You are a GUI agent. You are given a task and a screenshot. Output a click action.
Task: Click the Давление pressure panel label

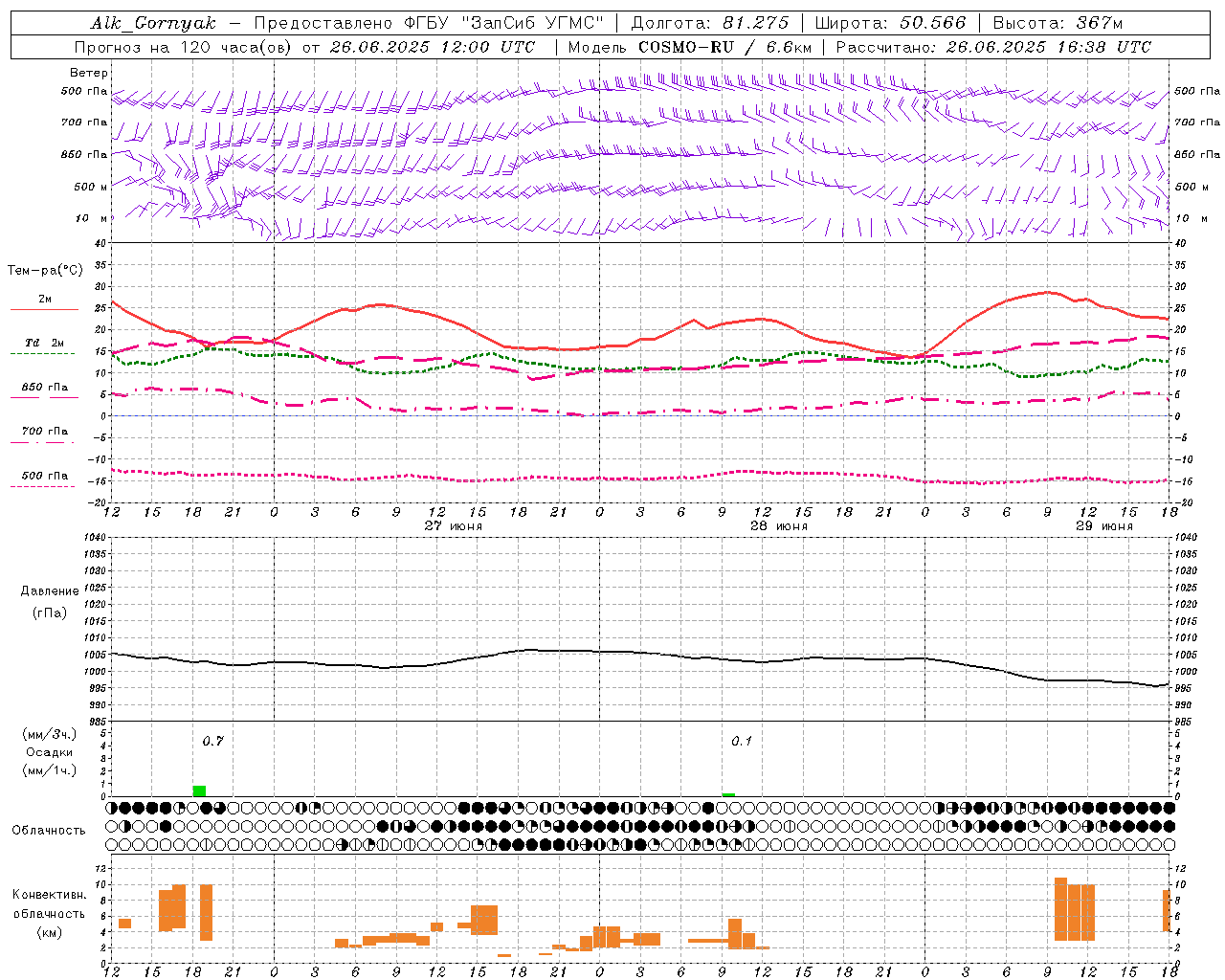[50, 591]
